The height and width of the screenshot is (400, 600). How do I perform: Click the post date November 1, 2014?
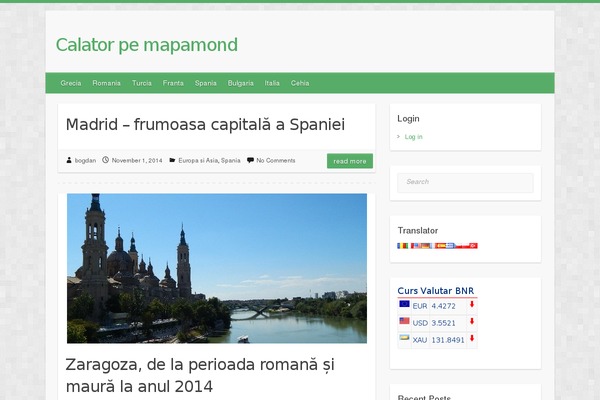(x=137, y=160)
